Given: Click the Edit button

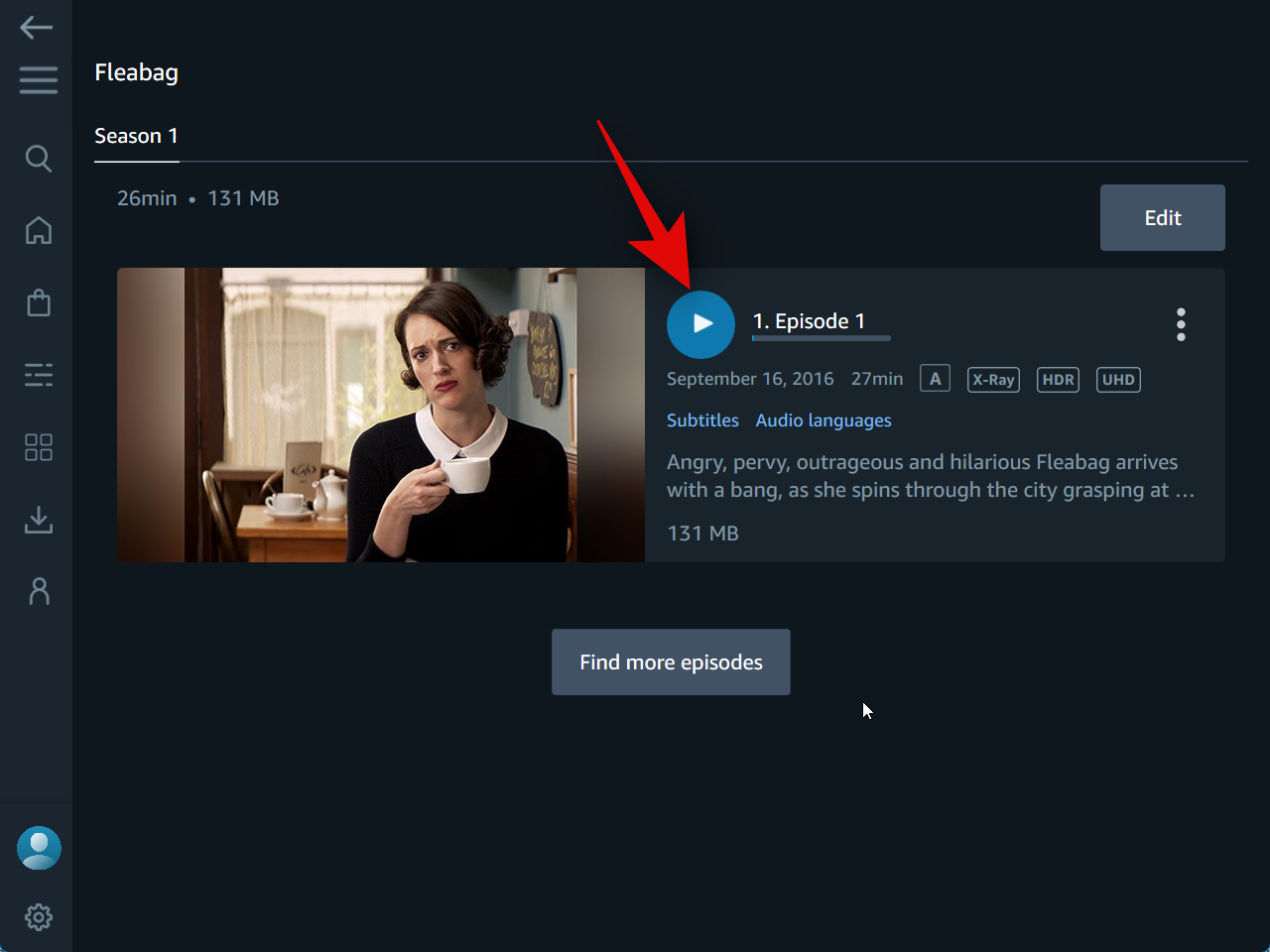Looking at the screenshot, I should 1163,218.
